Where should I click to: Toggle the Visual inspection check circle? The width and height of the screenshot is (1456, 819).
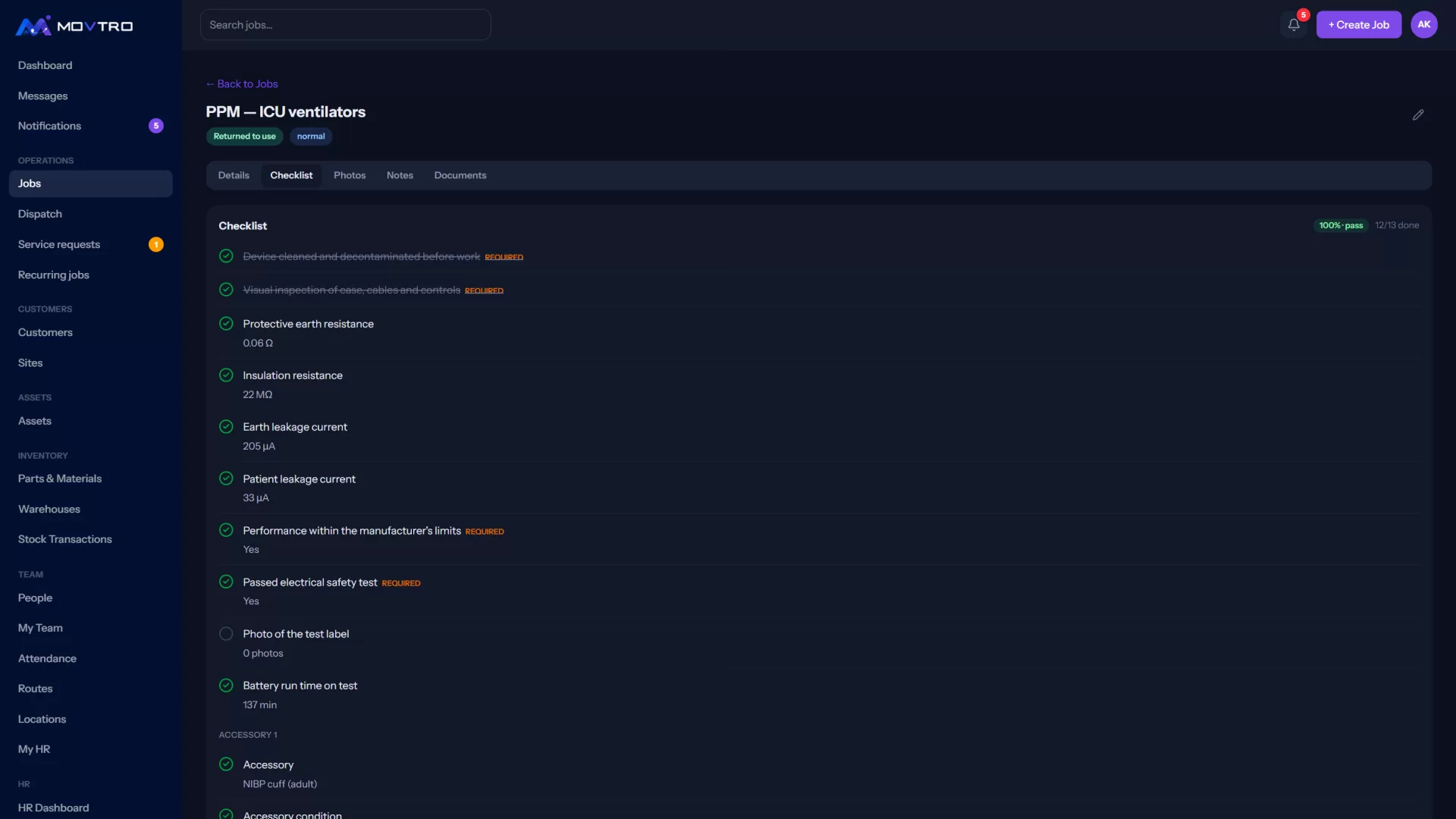[226, 290]
